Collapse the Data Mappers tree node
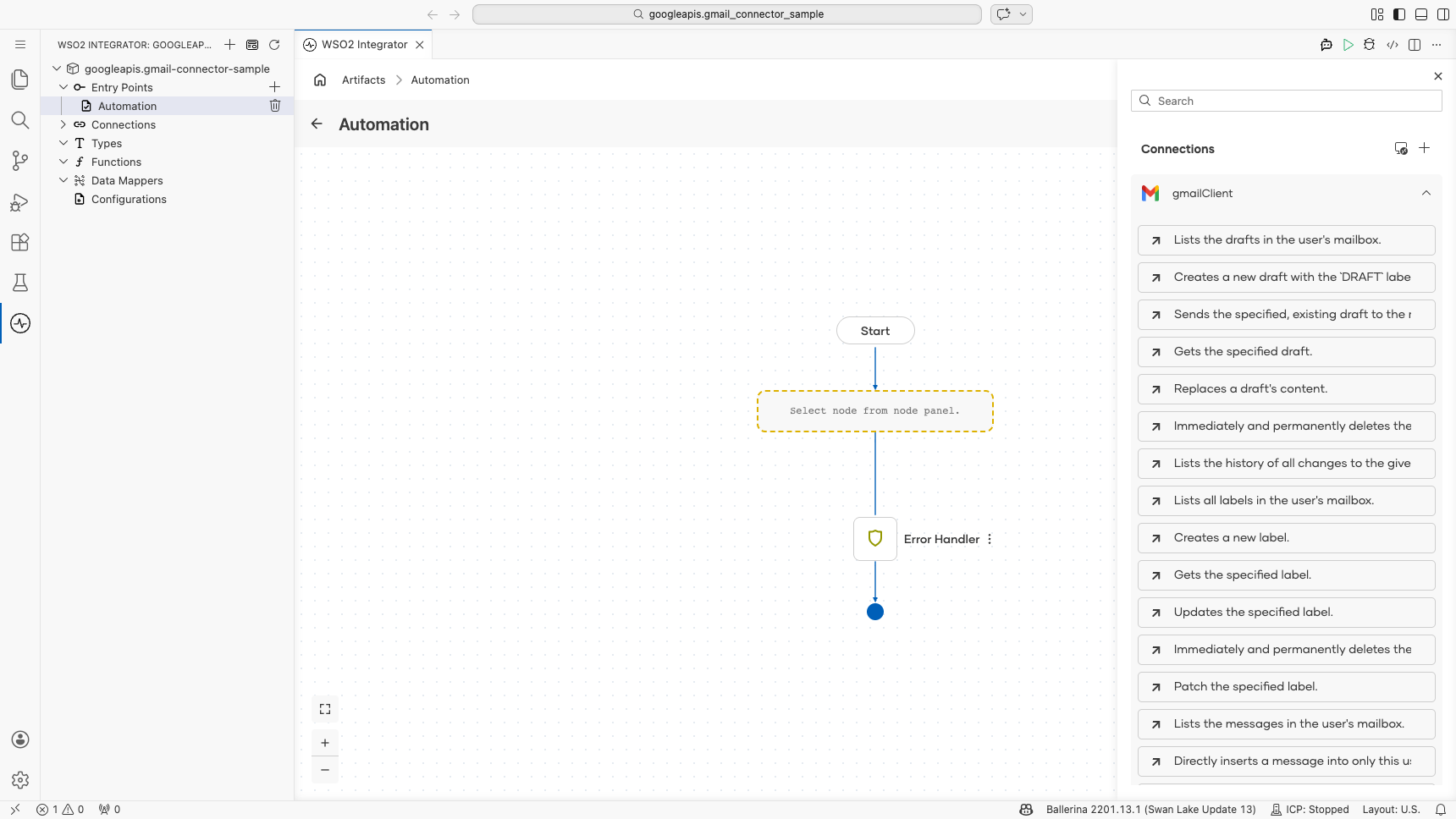 63,180
